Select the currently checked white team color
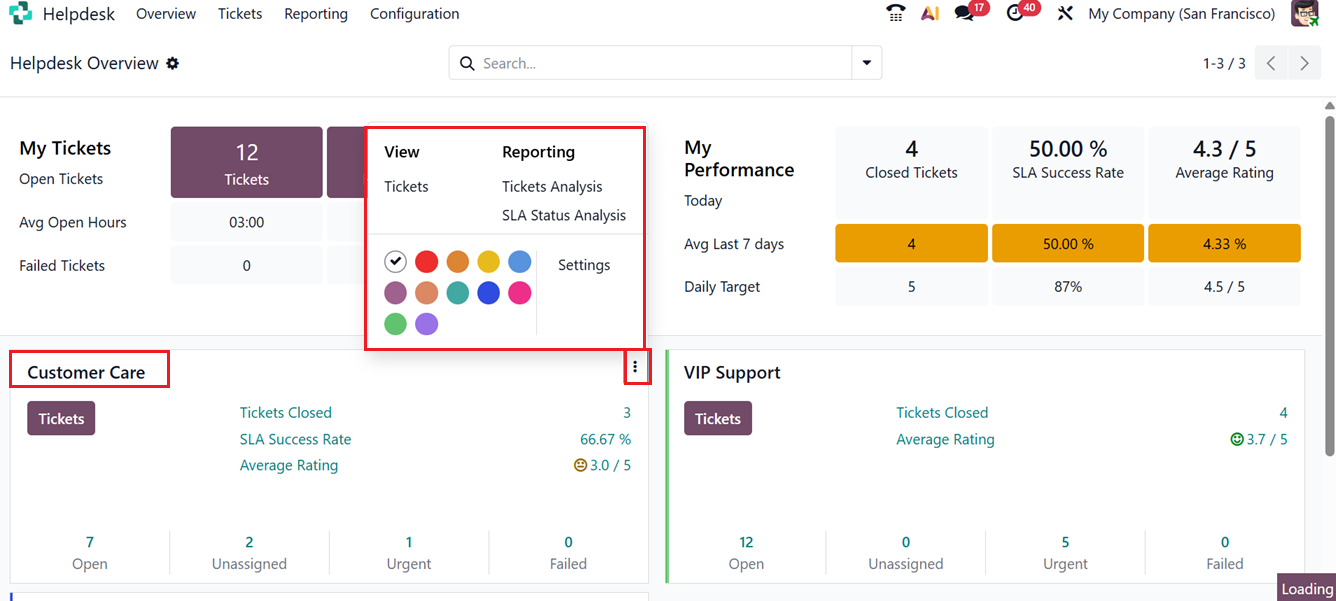 (x=395, y=261)
